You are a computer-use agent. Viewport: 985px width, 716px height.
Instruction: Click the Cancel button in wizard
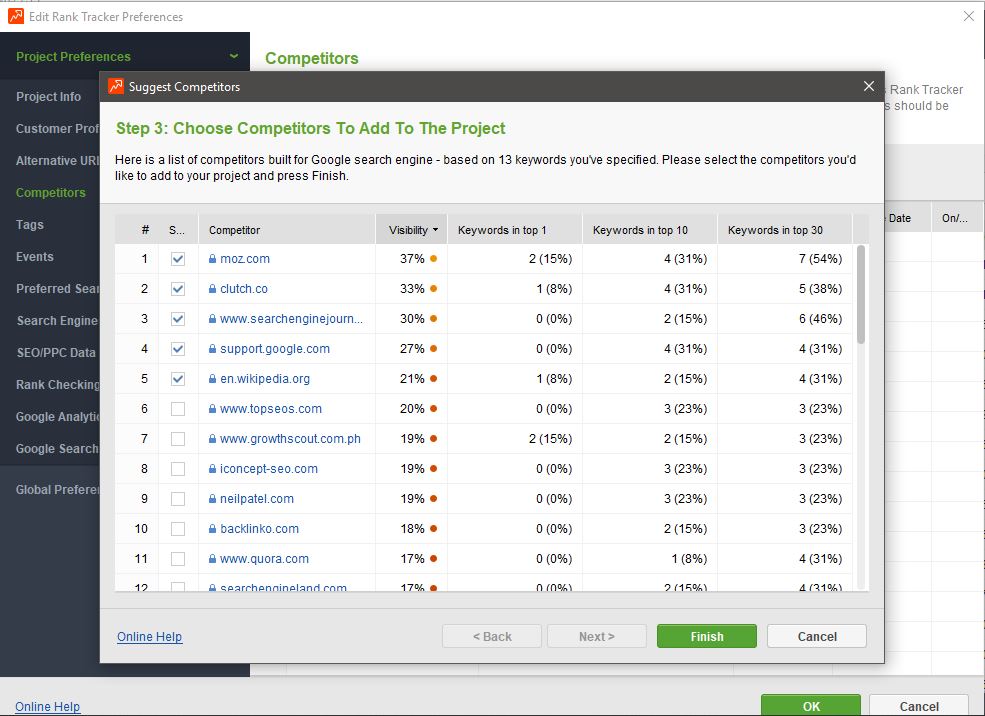point(816,636)
